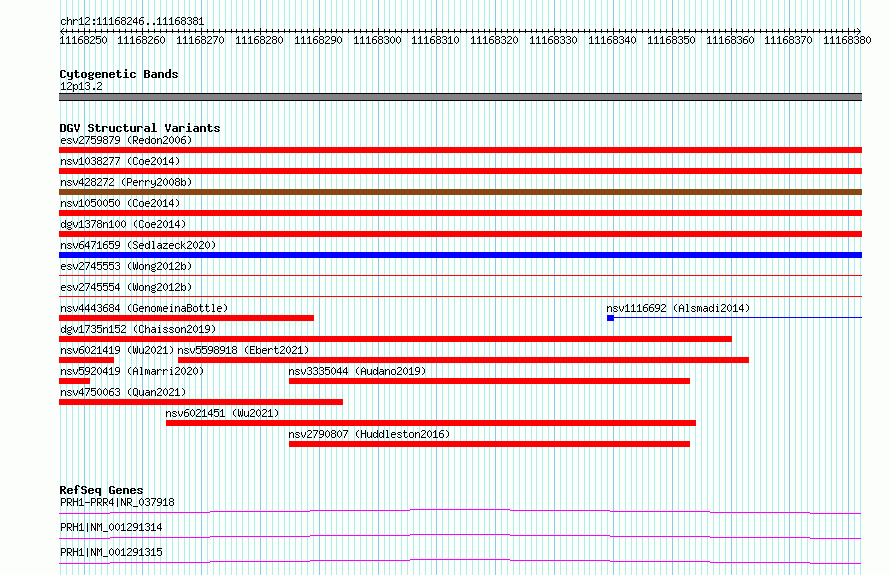
Task: Click the red bar under nsv3335044
Action: [489, 381]
